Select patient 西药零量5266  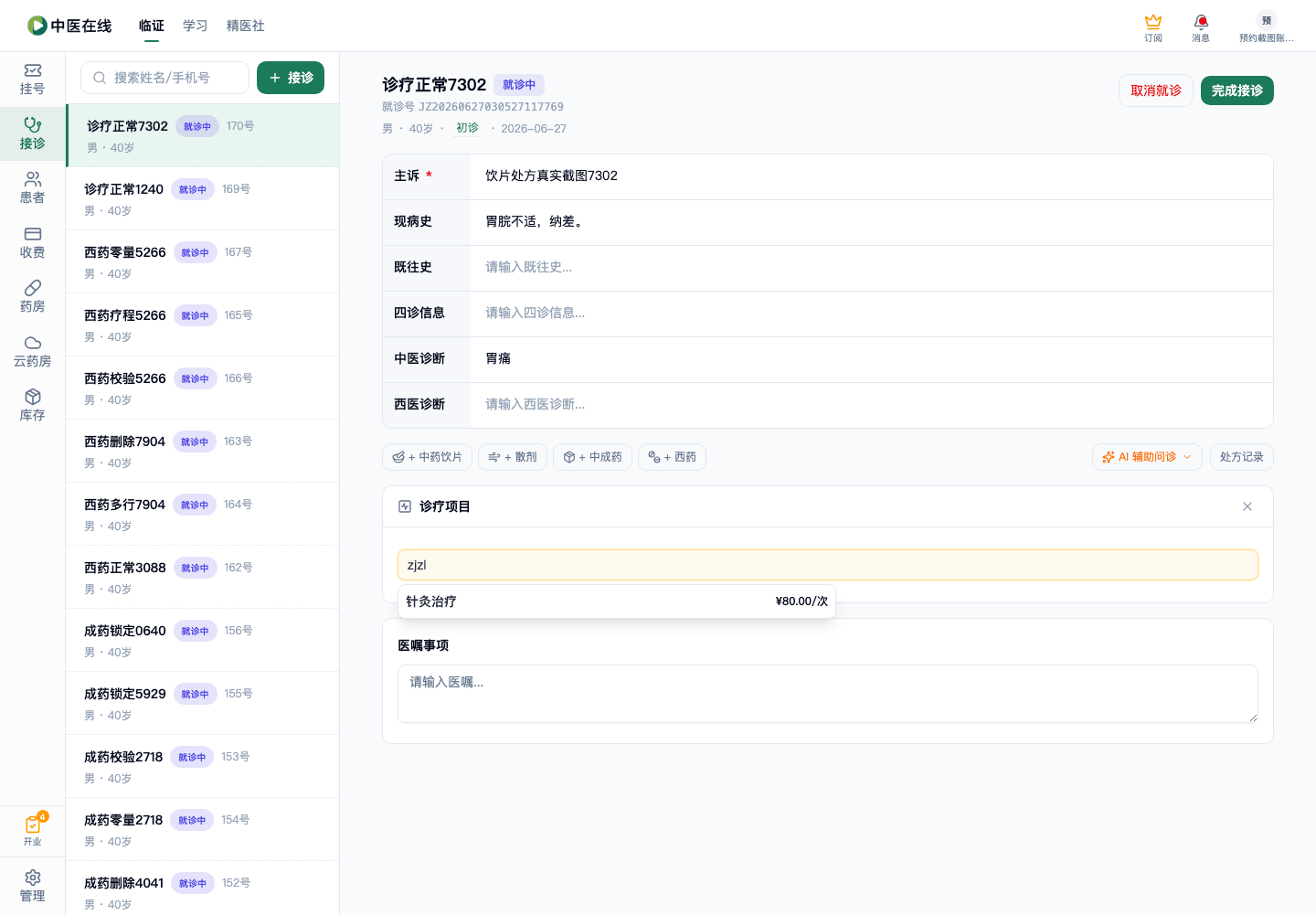(x=203, y=261)
